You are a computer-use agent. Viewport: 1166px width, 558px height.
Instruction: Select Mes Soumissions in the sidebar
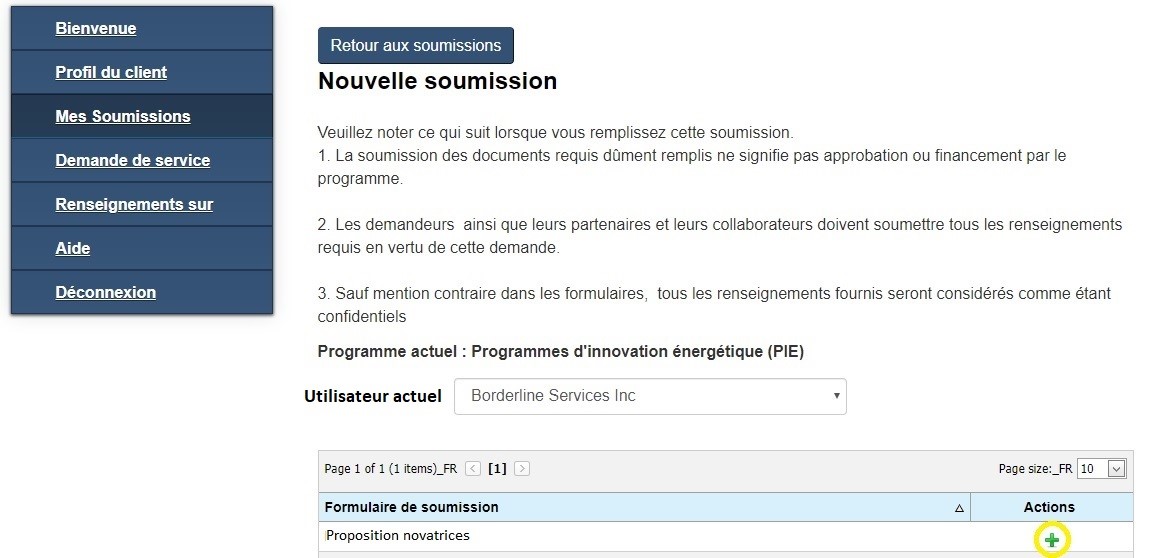123,116
